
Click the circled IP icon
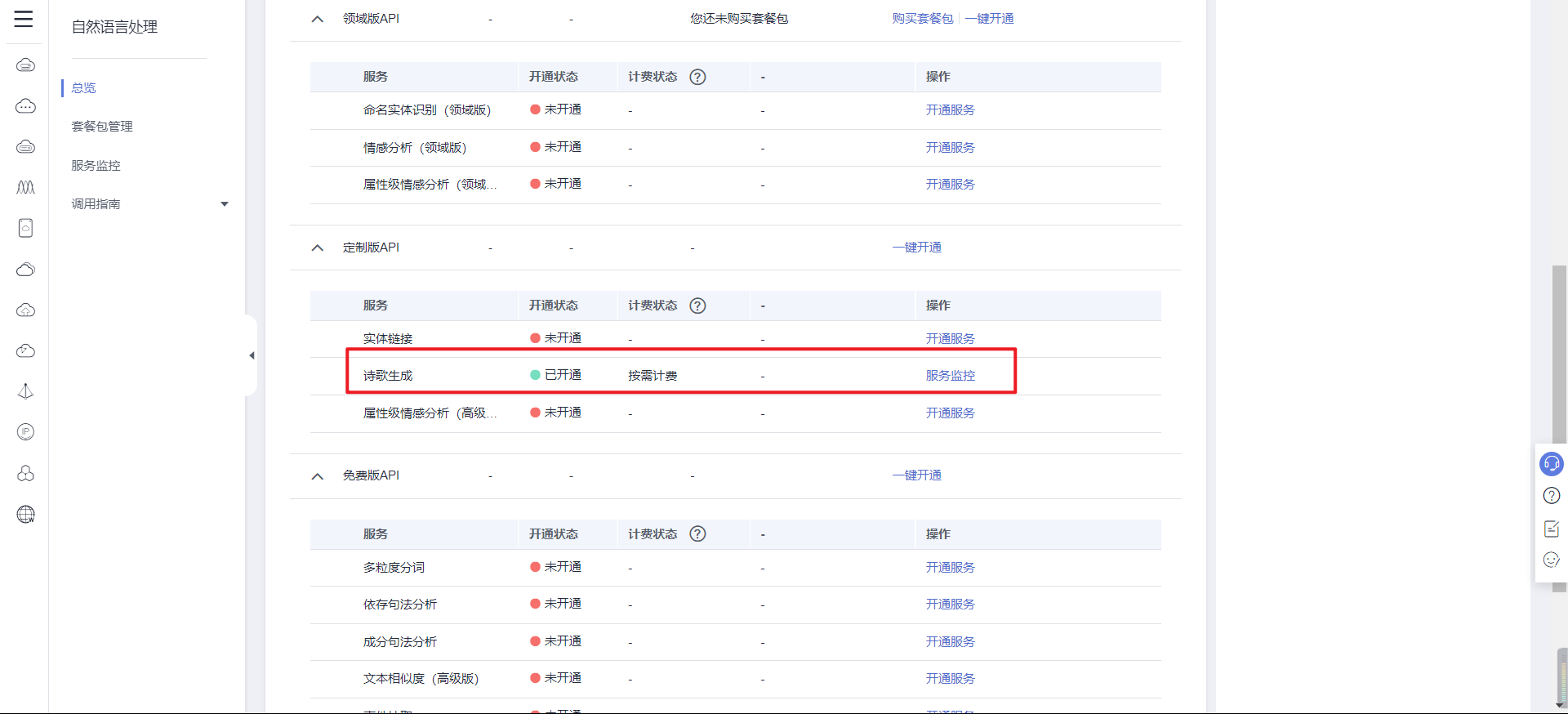(x=25, y=432)
